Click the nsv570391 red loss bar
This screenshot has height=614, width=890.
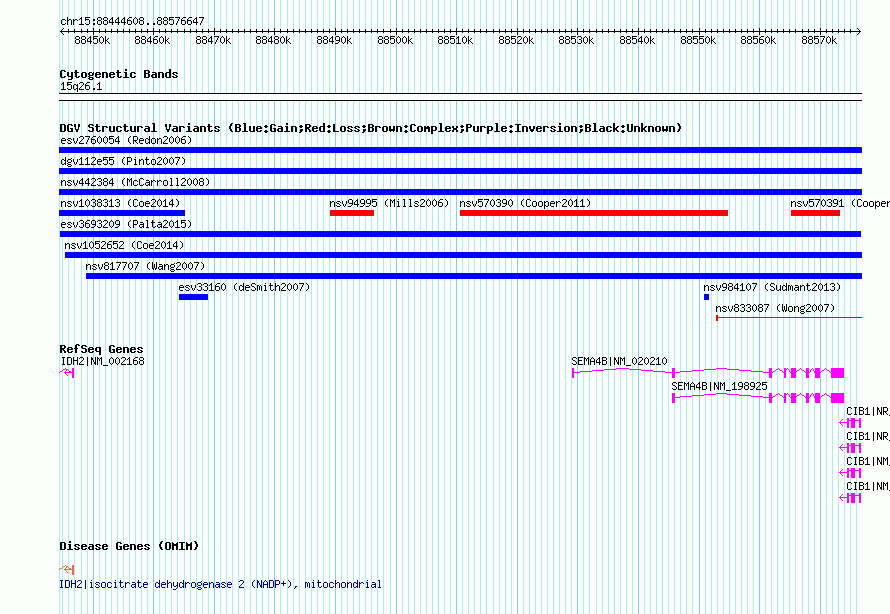click(815, 213)
